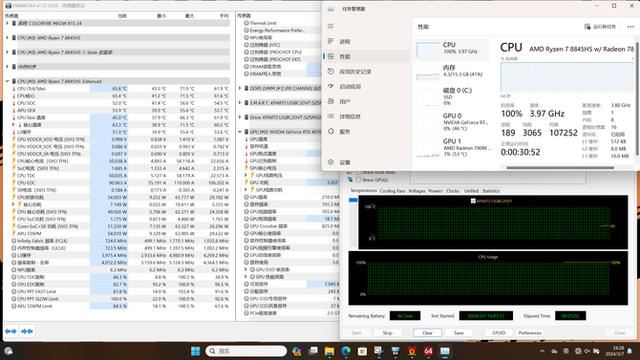Viewport: 640px width, 360px height.
Task: Expand the S.M.A.R.T. drive sensor group
Action: [x=240, y=102]
